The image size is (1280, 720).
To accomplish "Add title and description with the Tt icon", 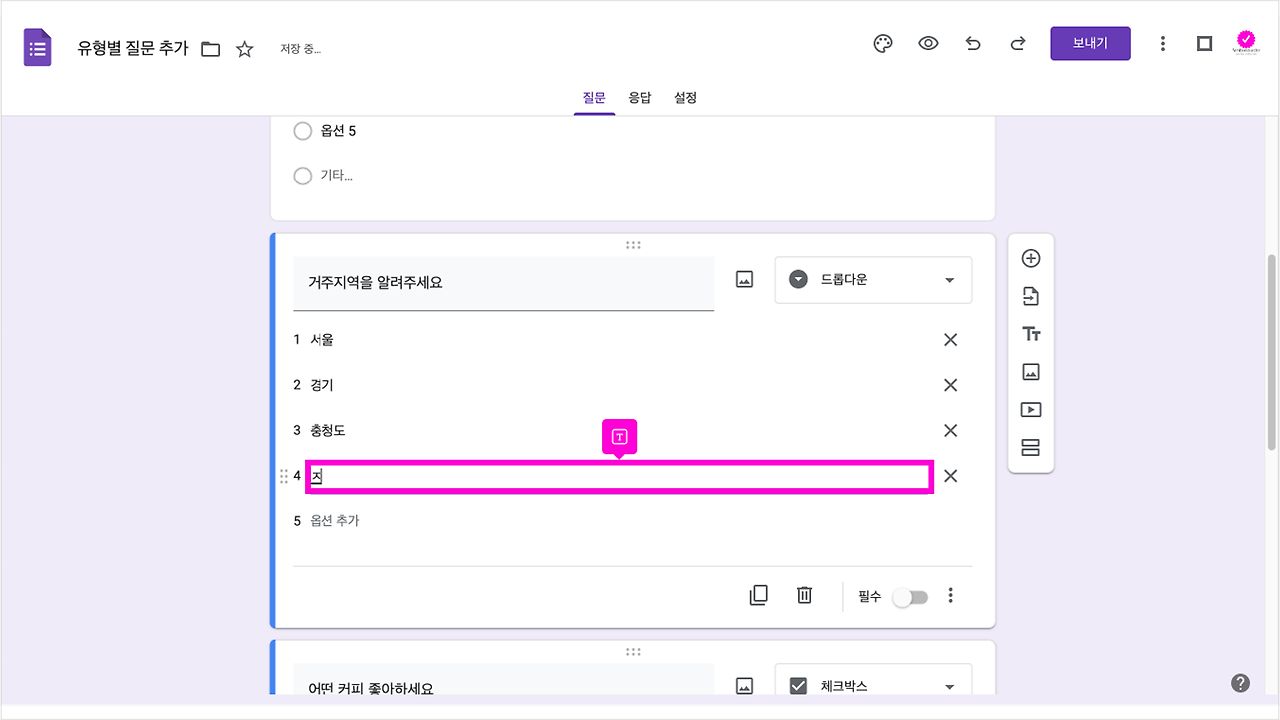I will (1030, 333).
